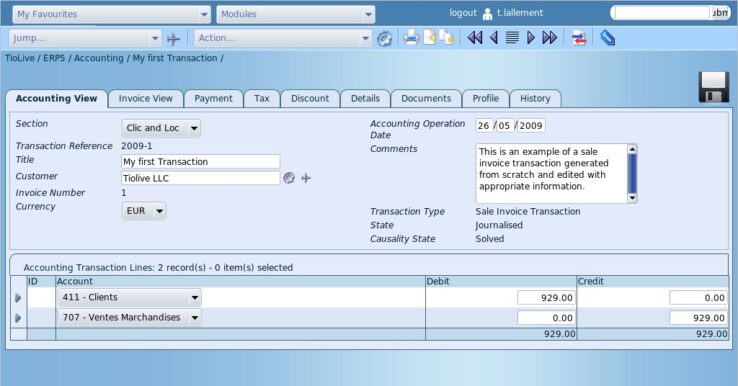Click My first Transaction breadcrumb link
Viewport: 738px width, 386px height.
pos(175,58)
